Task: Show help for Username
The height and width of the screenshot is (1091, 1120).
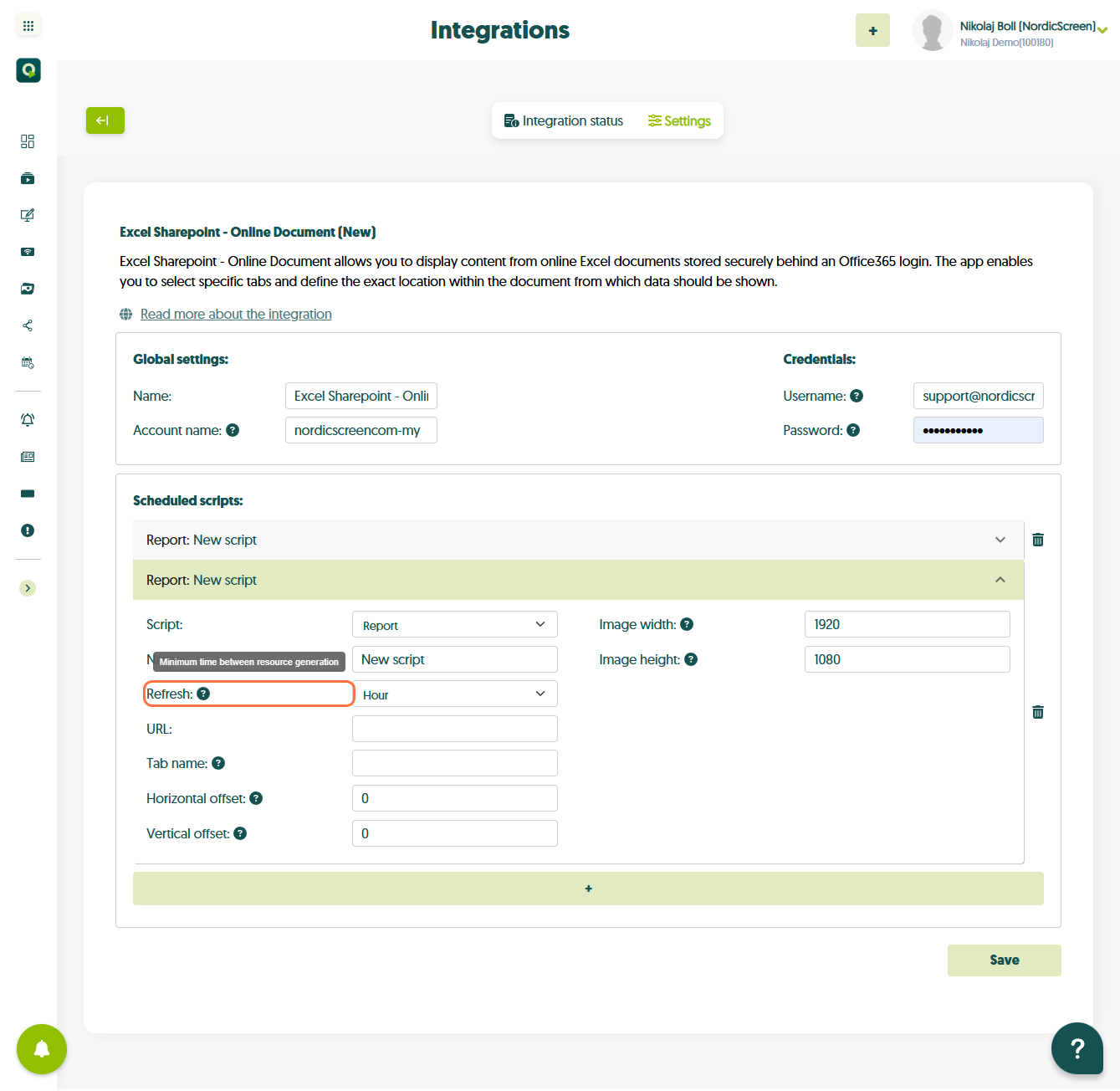Action: point(857,396)
